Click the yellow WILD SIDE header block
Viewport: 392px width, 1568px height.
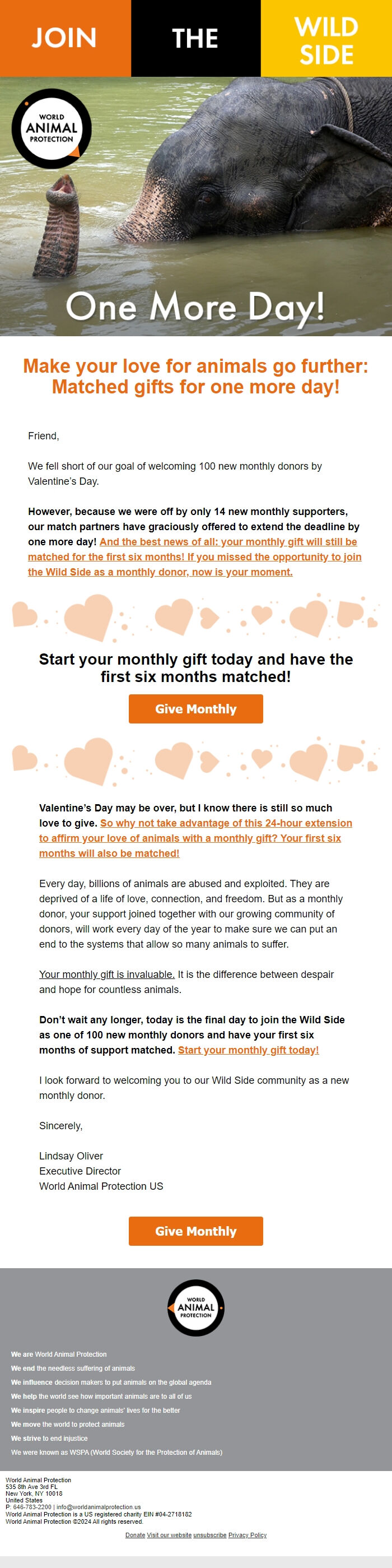pos(326,38)
